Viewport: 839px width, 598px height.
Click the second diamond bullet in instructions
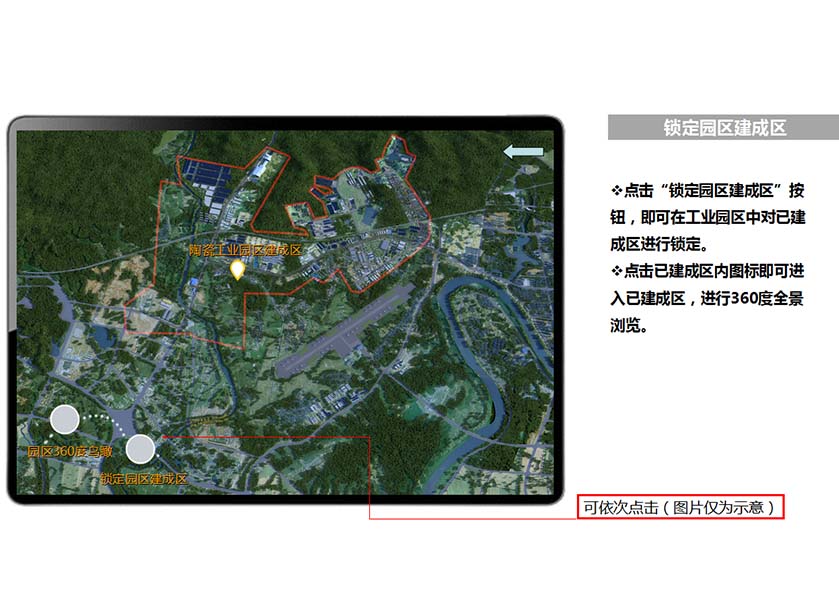tap(615, 271)
